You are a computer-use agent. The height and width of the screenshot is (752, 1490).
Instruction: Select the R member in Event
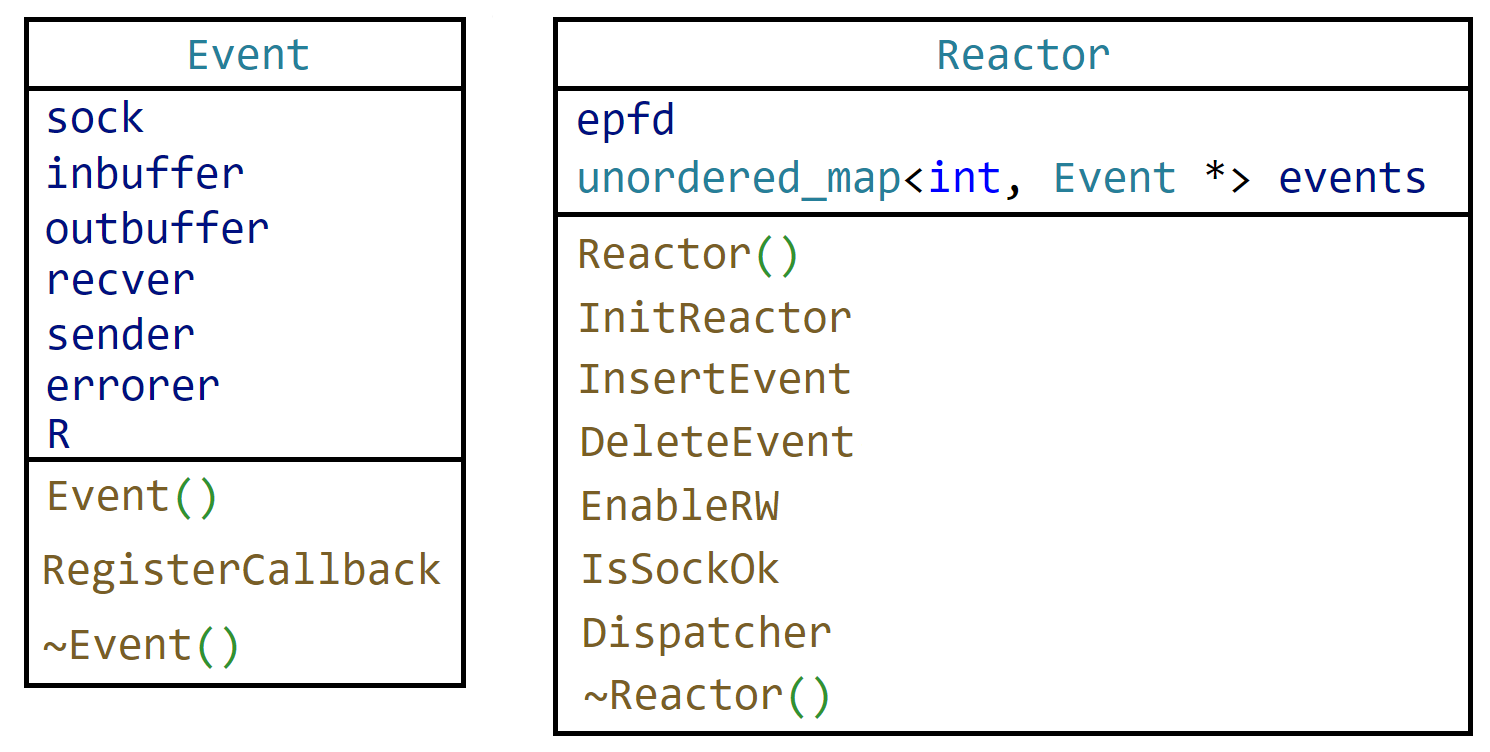(x=58, y=436)
